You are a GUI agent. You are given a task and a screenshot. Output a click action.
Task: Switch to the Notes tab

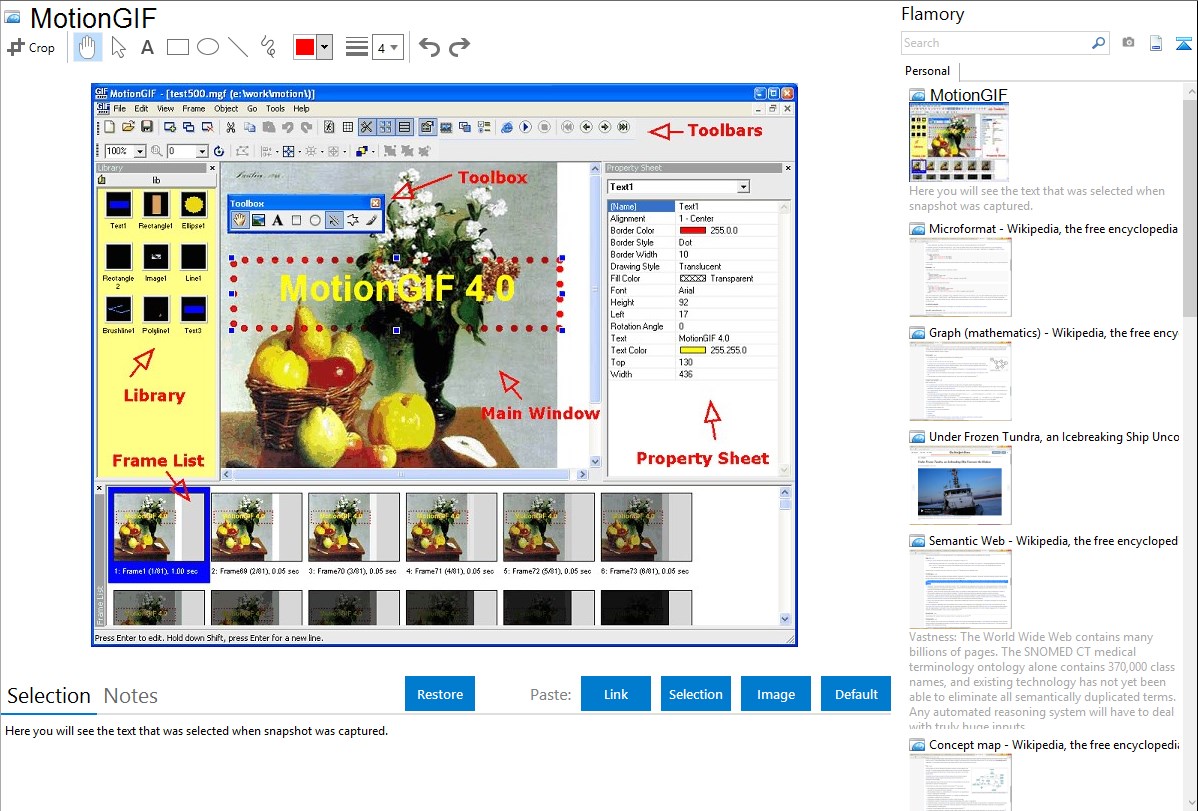pyautogui.click(x=131, y=696)
